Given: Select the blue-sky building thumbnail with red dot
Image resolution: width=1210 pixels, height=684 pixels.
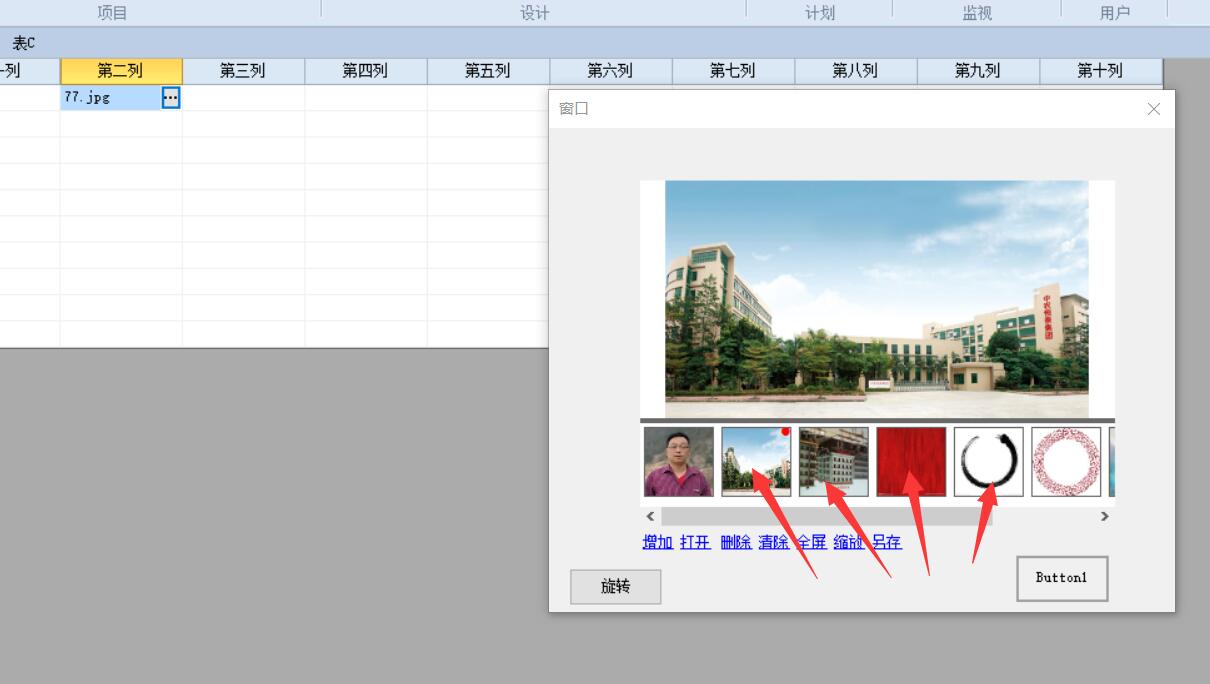Looking at the screenshot, I should coord(756,462).
